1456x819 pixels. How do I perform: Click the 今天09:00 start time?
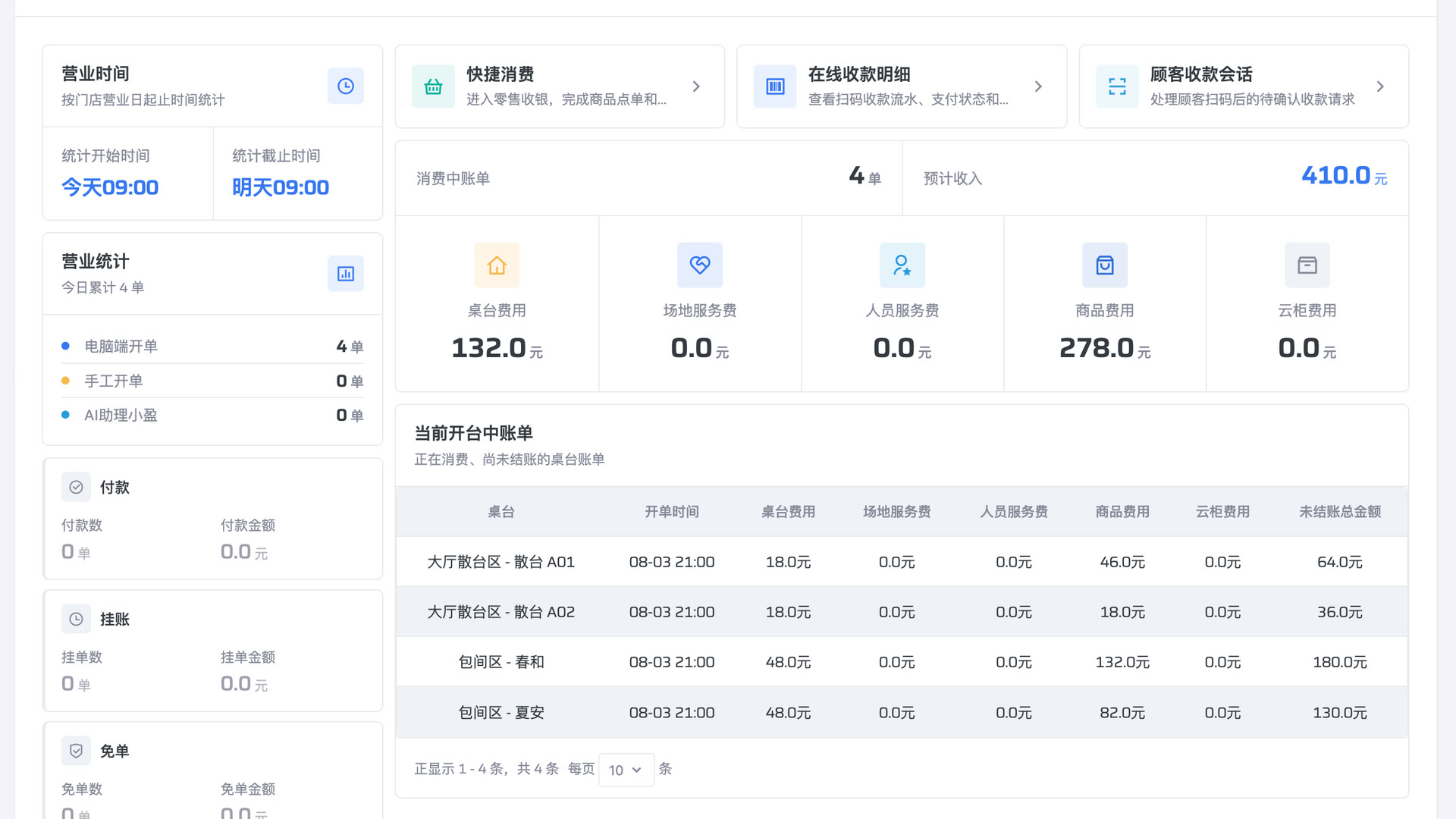[110, 187]
